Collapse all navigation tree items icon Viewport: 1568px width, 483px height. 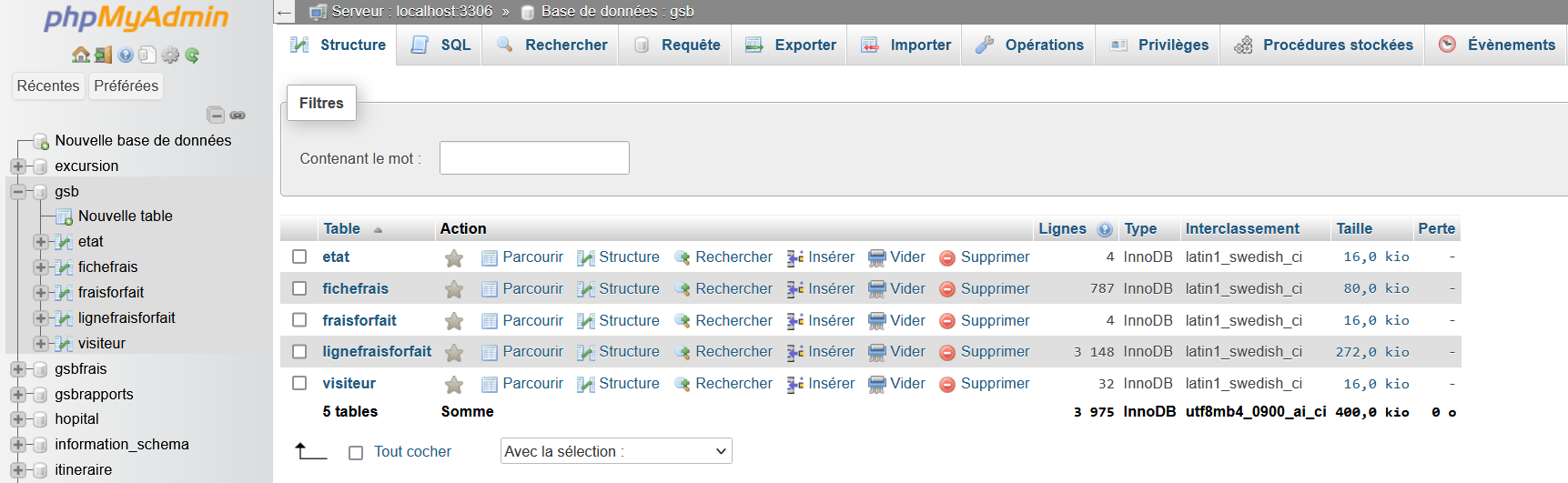click(x=216, y=115)
